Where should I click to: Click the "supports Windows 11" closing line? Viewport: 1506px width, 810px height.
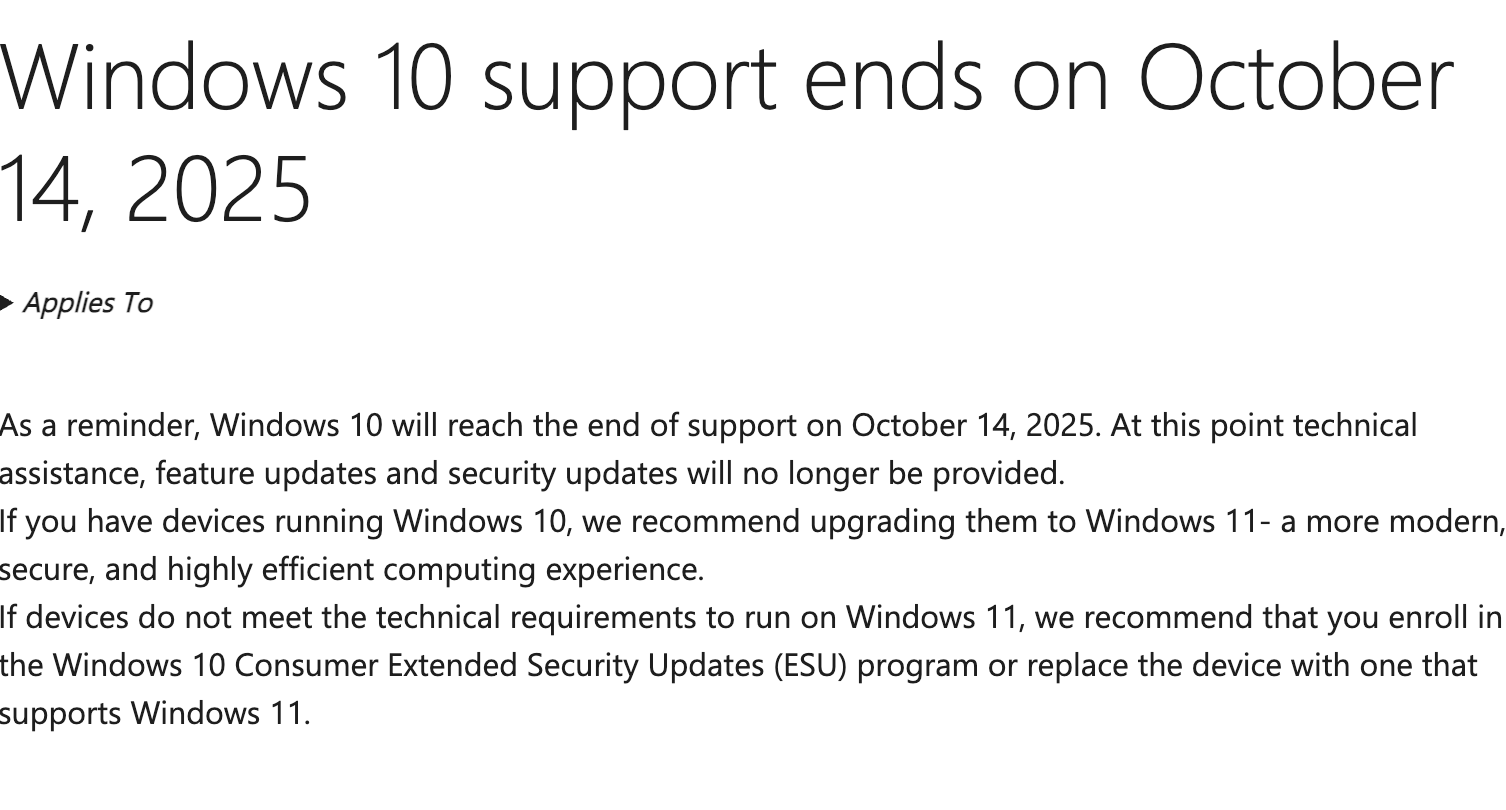154,714
